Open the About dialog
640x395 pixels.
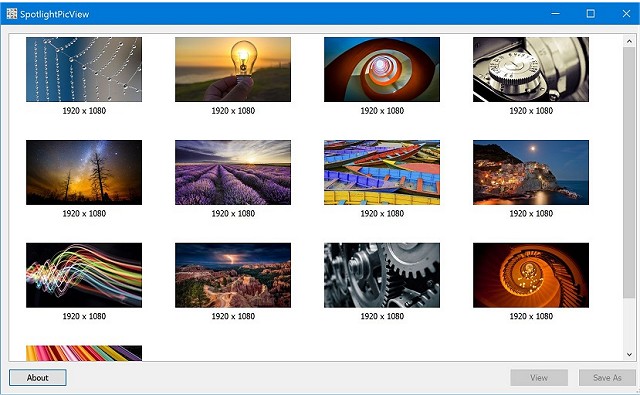click(38, 377)
